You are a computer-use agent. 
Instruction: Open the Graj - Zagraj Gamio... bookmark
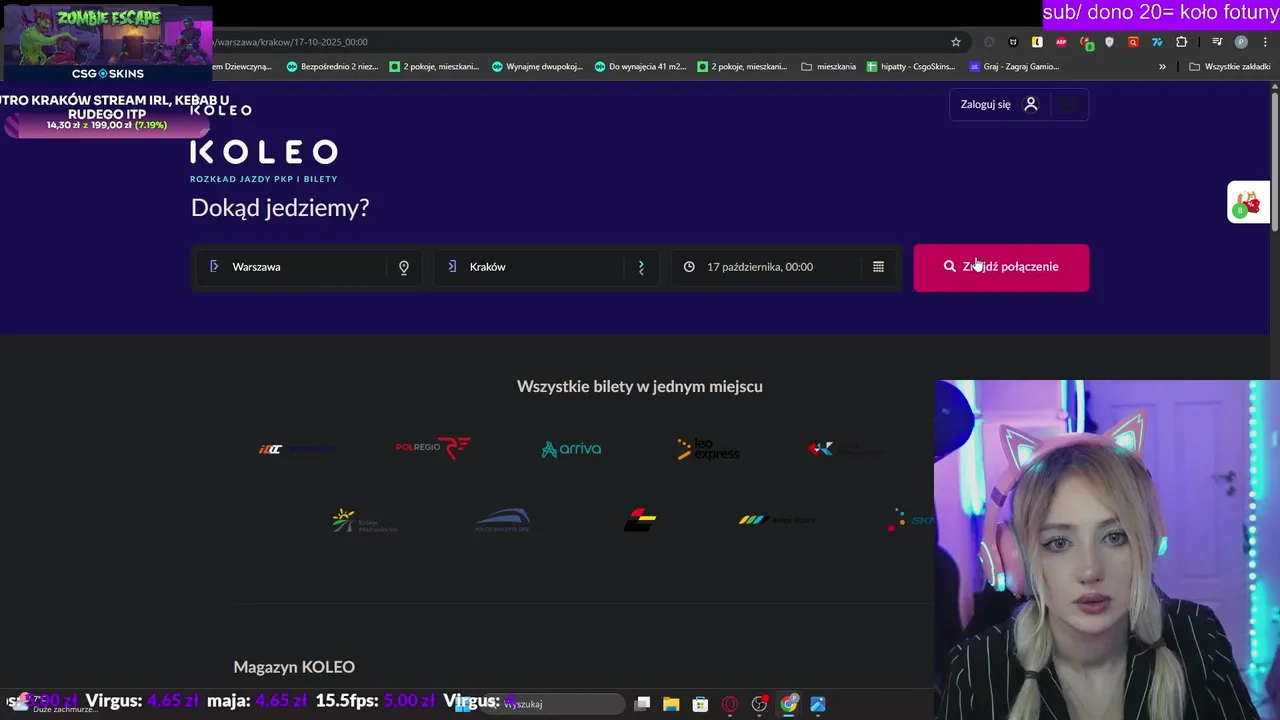pos(1014,67)
